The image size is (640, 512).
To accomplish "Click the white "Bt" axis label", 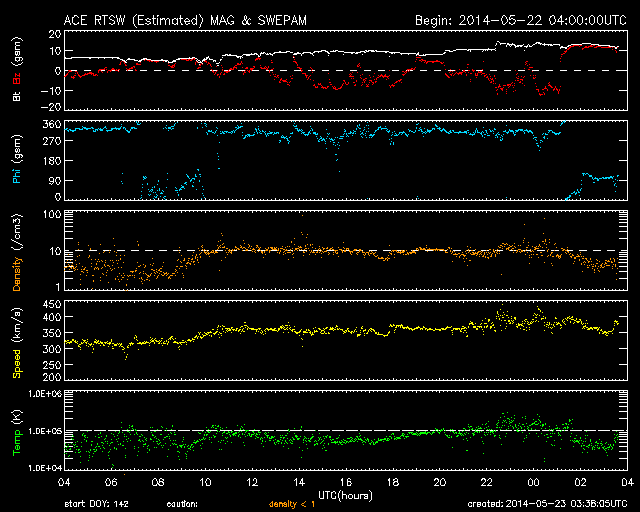I will tap(17, 96).
